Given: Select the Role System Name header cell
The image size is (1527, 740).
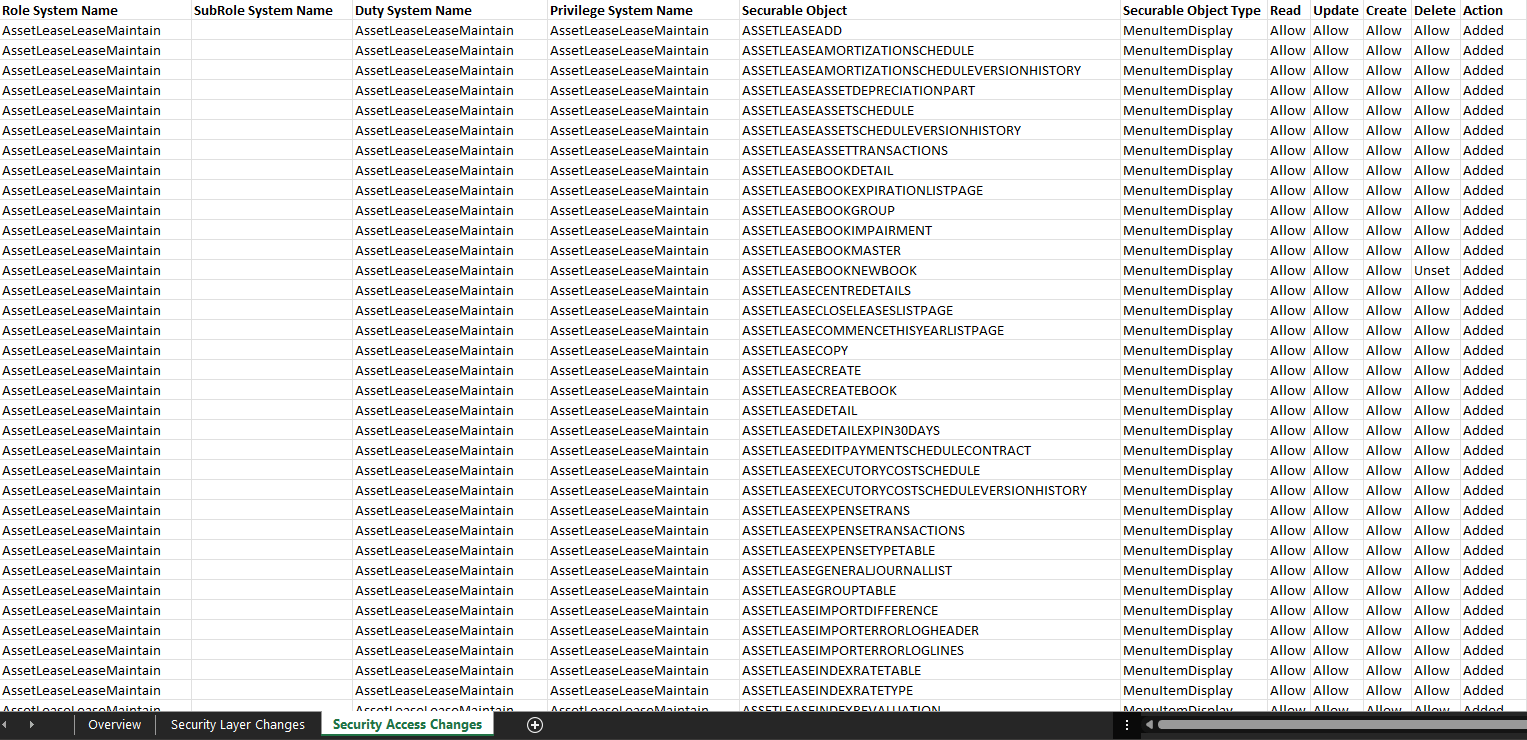Looking at the screenshot, I should point(60,10).
